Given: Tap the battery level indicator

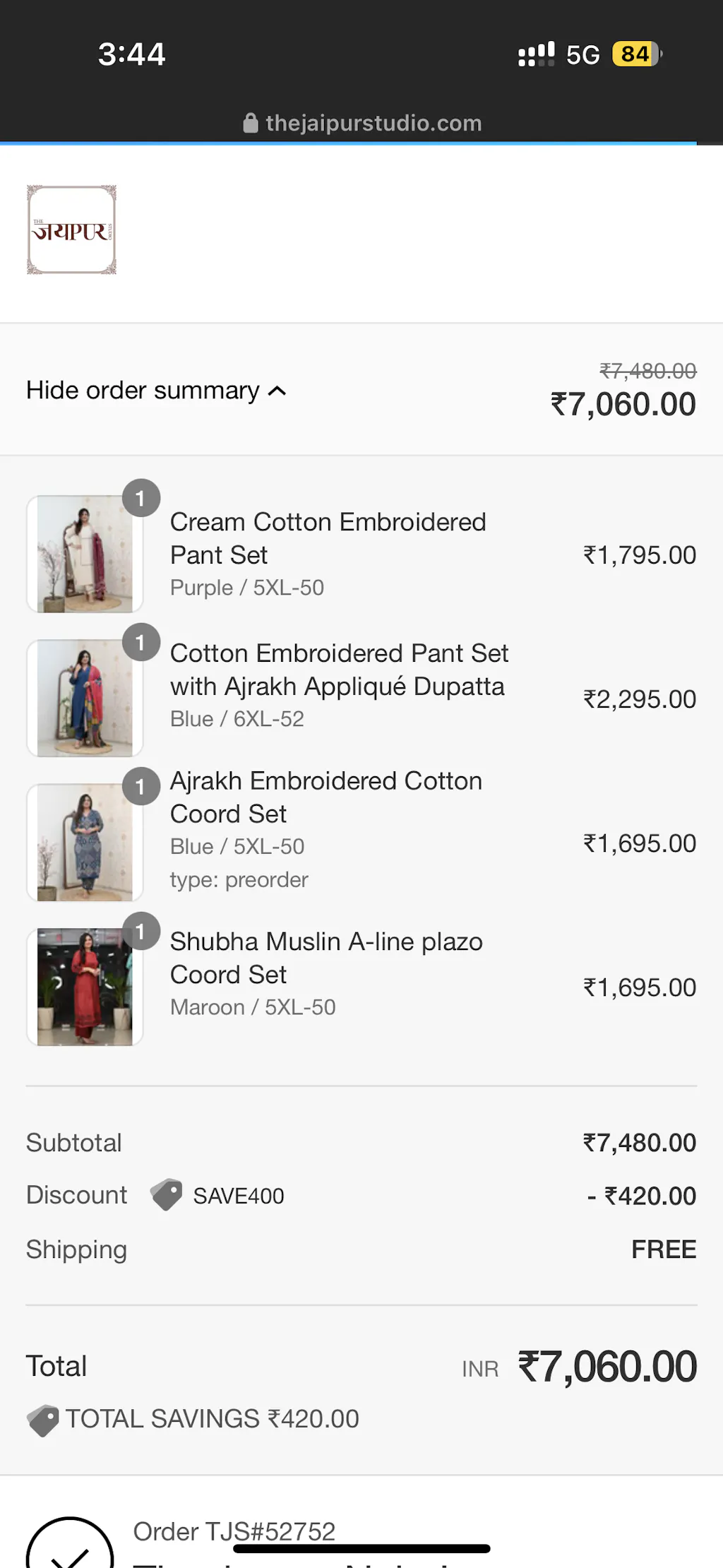Looking at the screenshot, I should click(637, 54).
